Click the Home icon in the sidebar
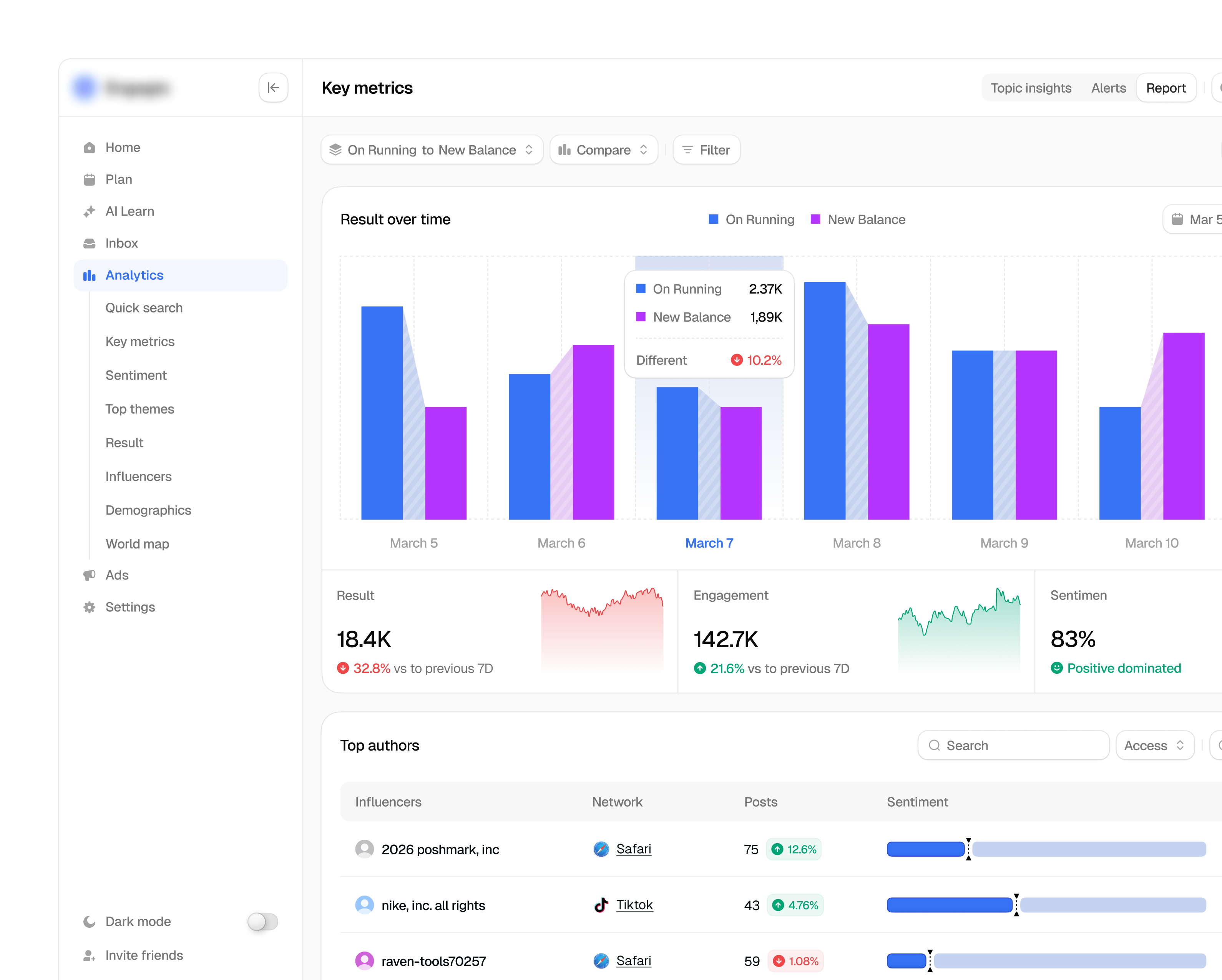Viewport: 1222px width, 980px height. coord(90,147)
